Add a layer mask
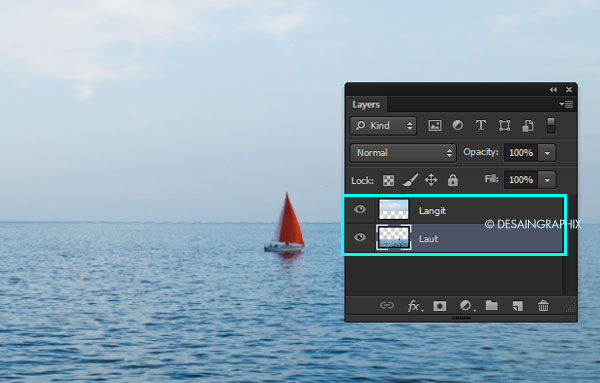The image size is (600, 383). [x=440, y=306]
